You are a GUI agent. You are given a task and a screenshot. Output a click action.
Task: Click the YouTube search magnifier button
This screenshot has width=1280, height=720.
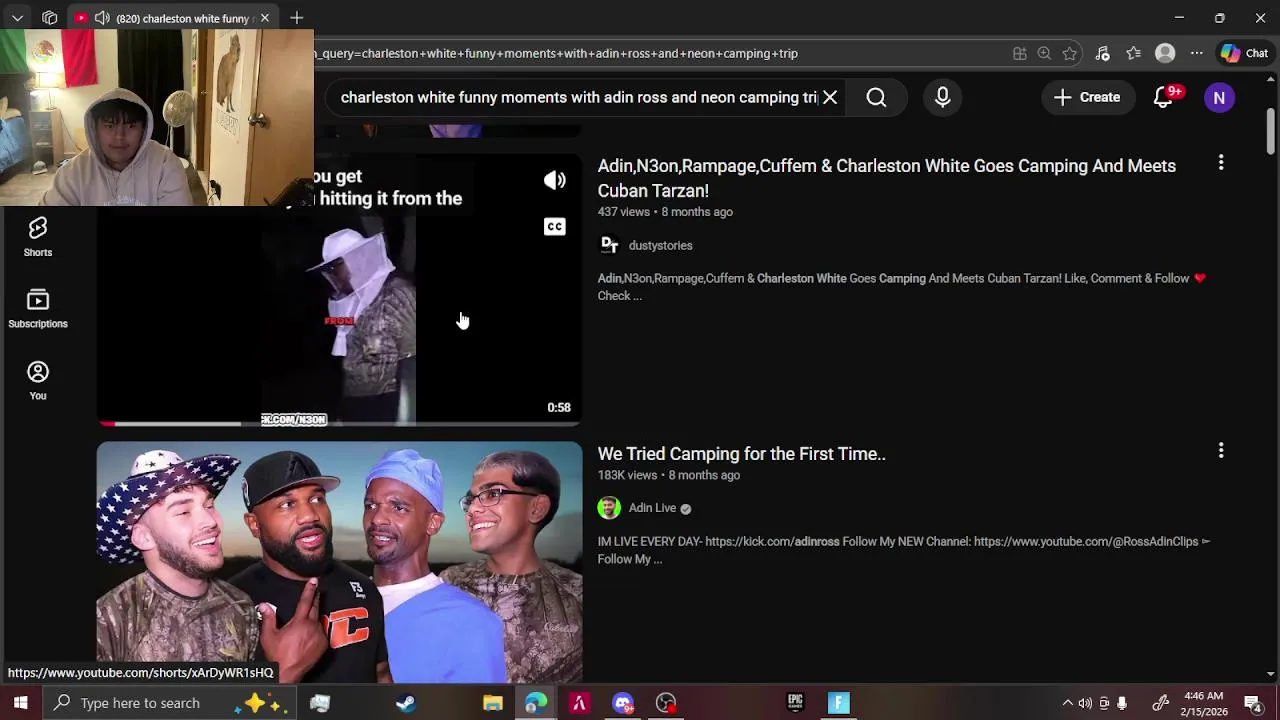(x=876, y=97)
